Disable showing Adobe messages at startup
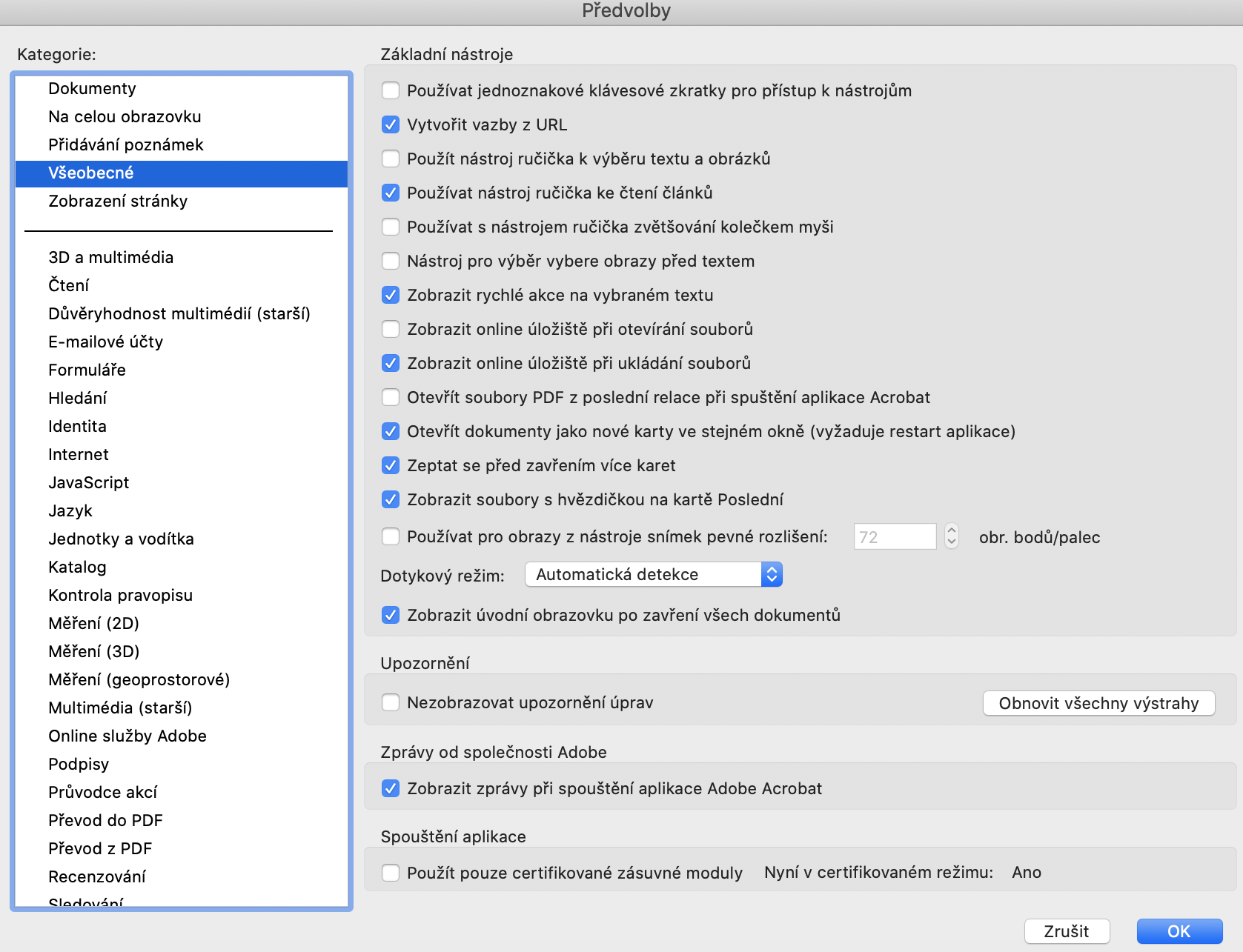 click(391, 788)
